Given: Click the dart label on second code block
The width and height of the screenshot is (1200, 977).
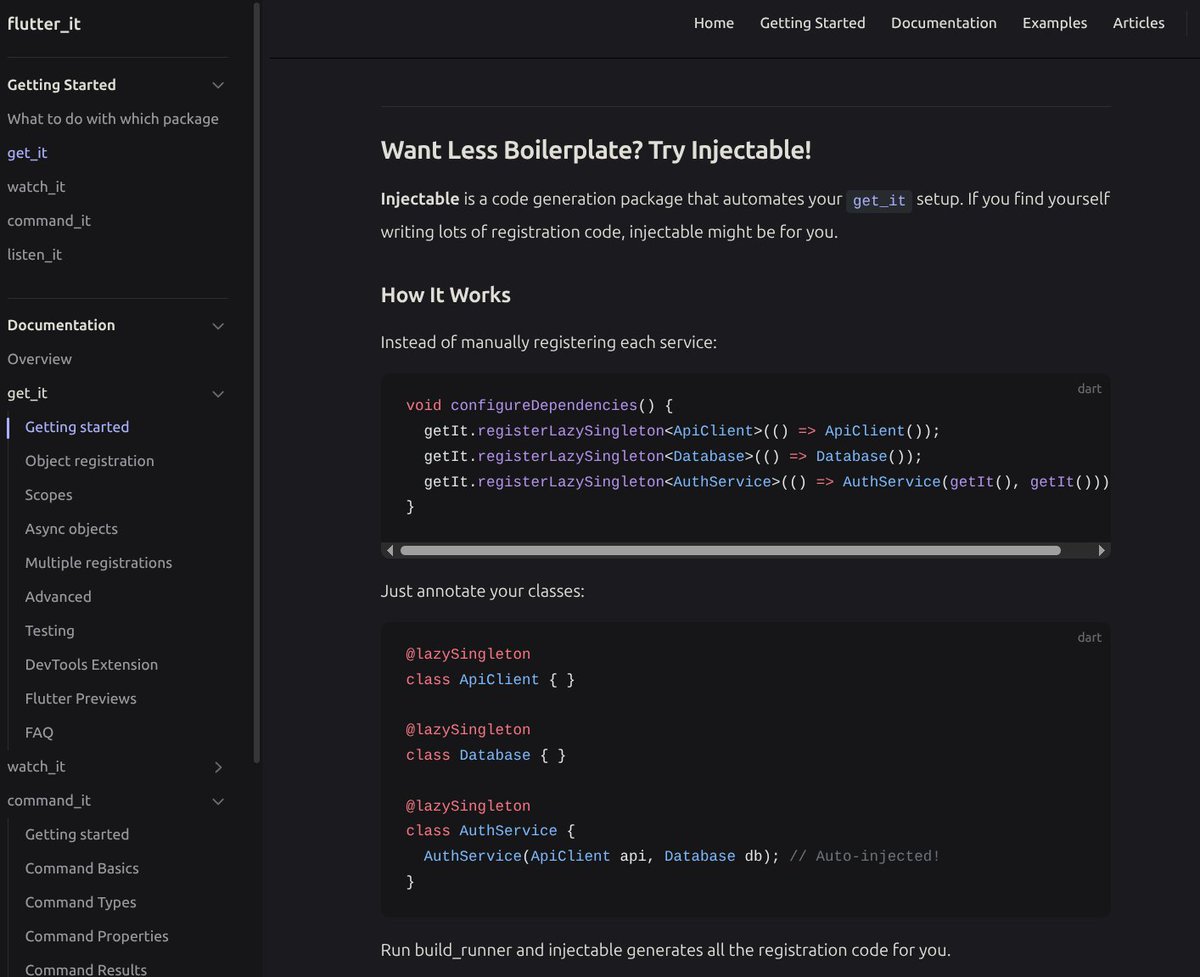Looking at the screenshot, I should (x=1089, y=638).
